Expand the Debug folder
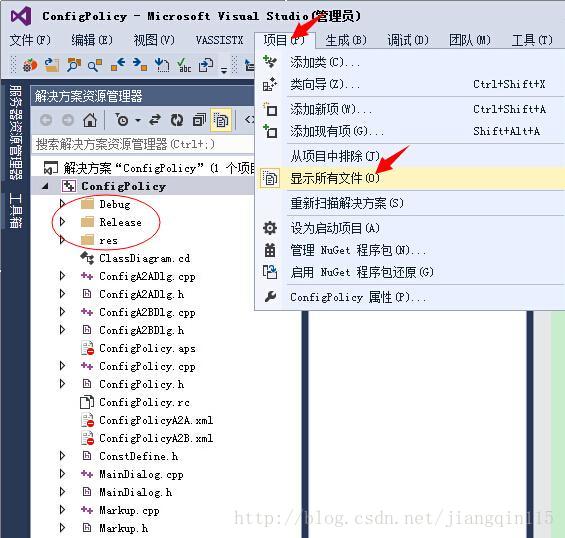The width and height of the screenshot is (565, 538). click(62, 204)
